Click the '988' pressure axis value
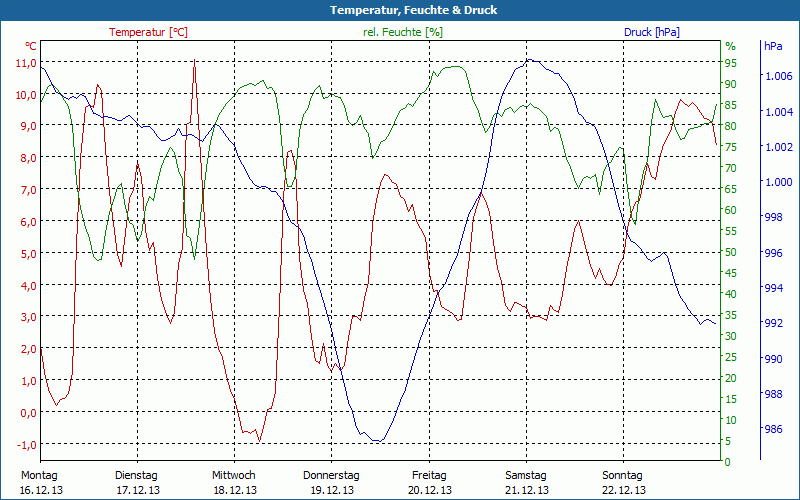The height and width of the screenshot is (500, 800). [x=773, y=394]
